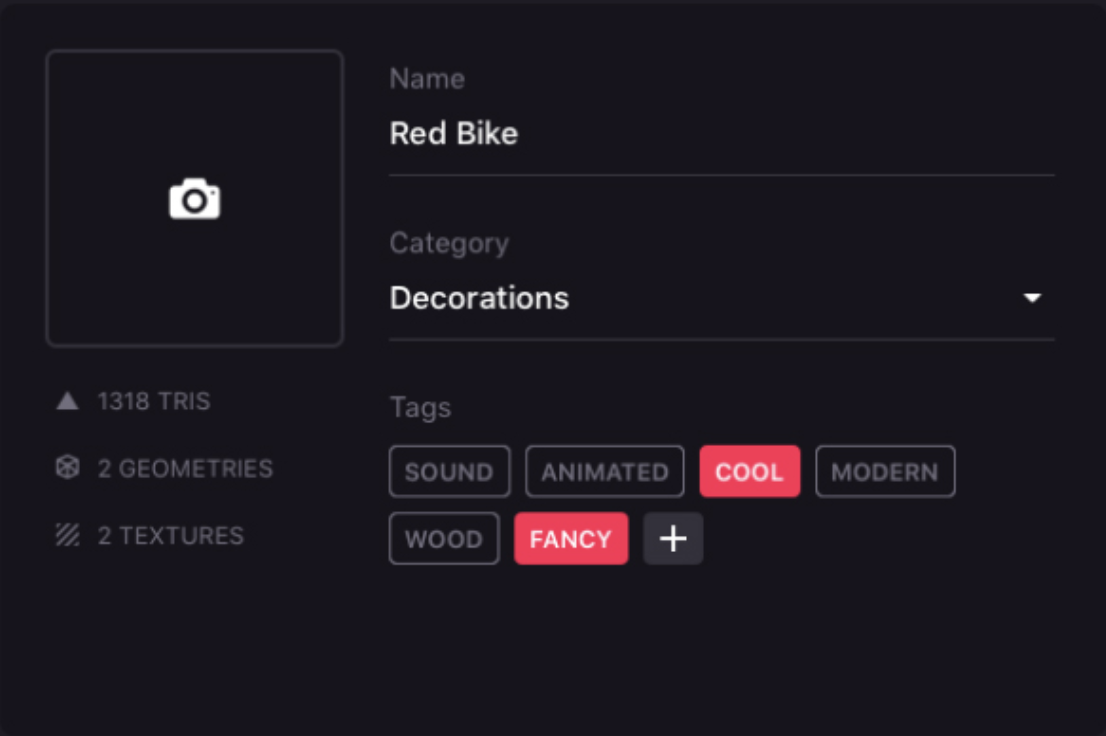Deselect the FANCY tag
The height and width of the screenshot is (736, 1106).
571,538
